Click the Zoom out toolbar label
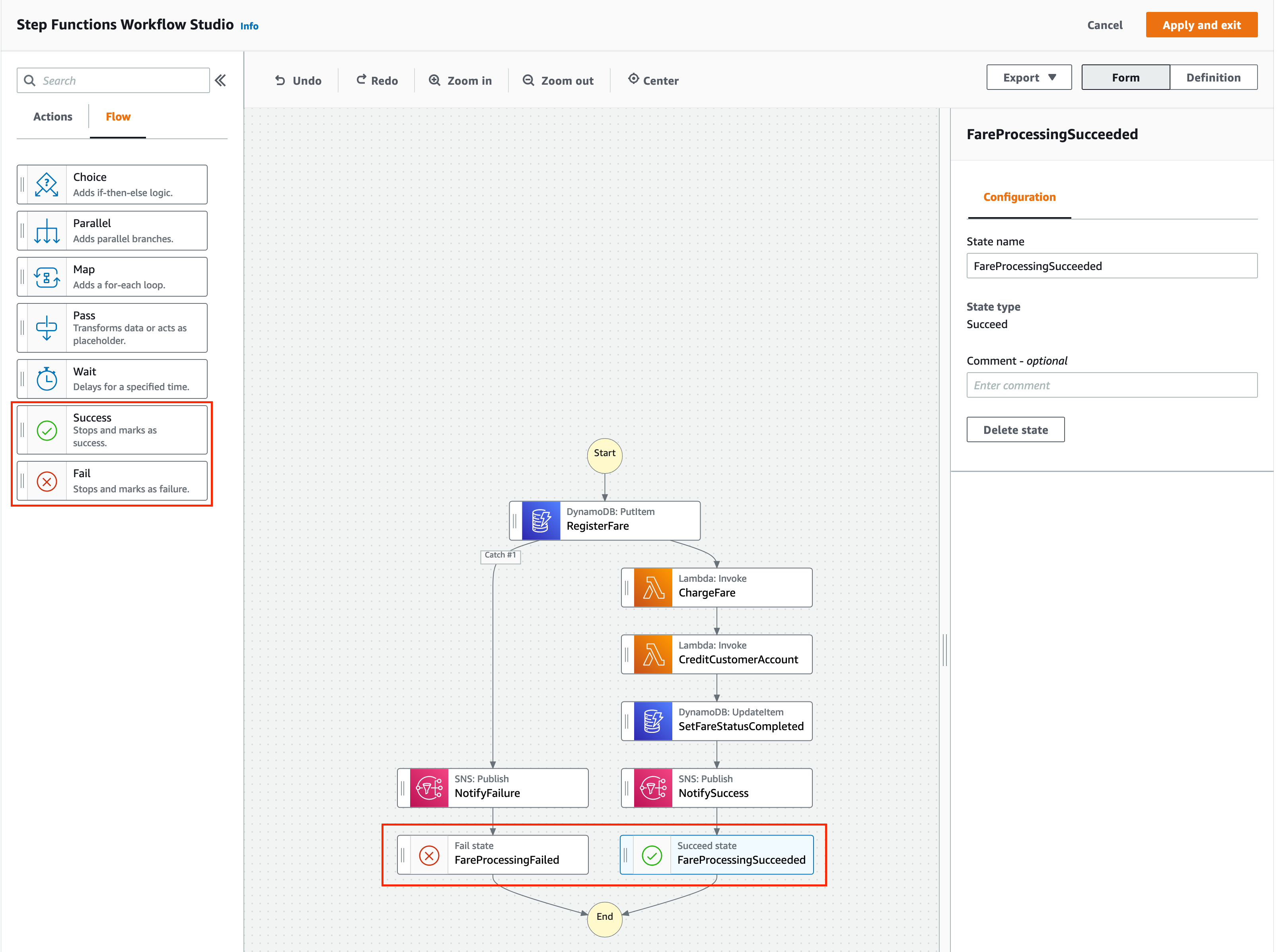Screen dimensions: 1281x952 pyautogui.click(x=567, y=81)
